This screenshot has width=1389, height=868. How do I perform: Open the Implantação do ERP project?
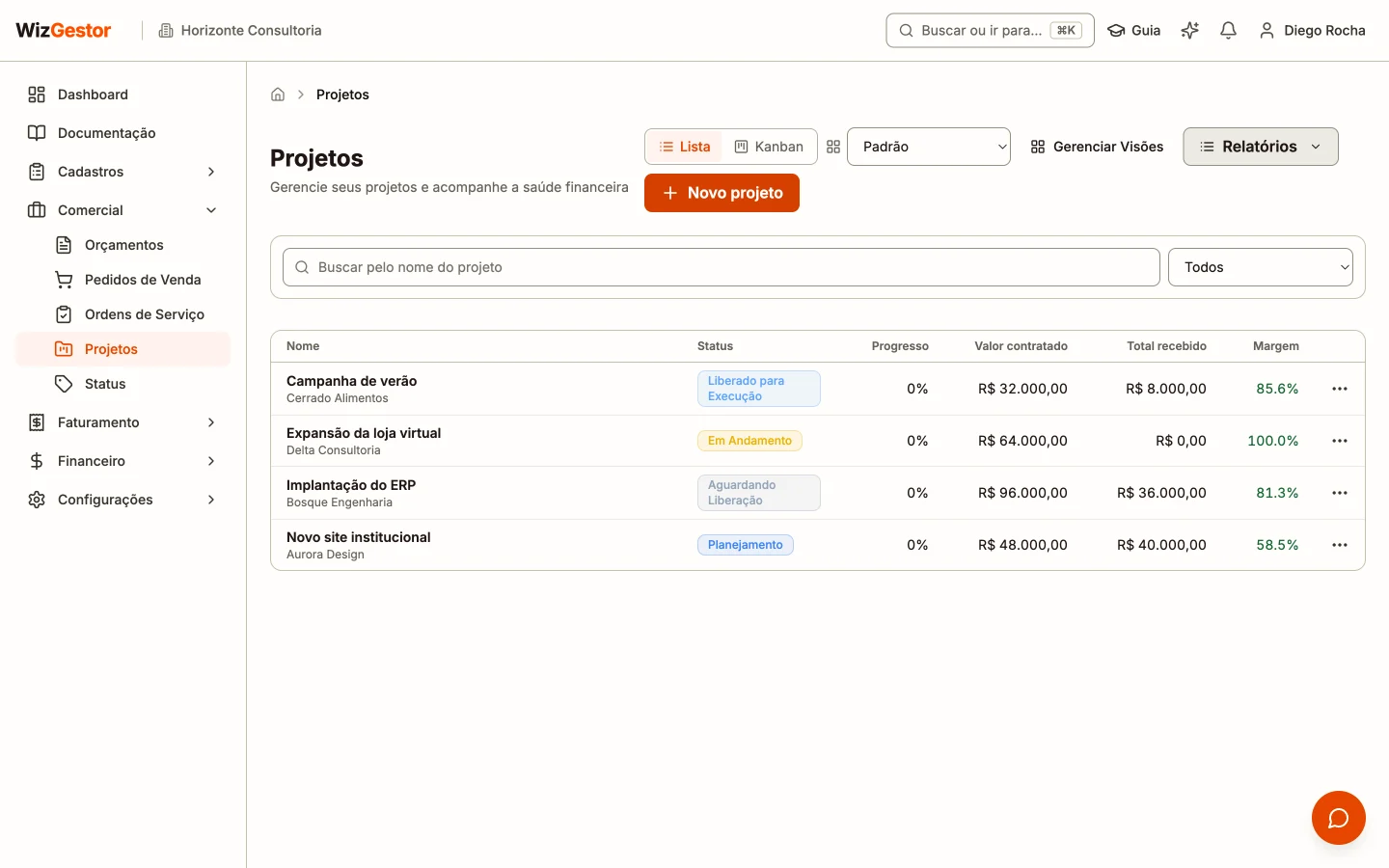click(x=351, y=485)
